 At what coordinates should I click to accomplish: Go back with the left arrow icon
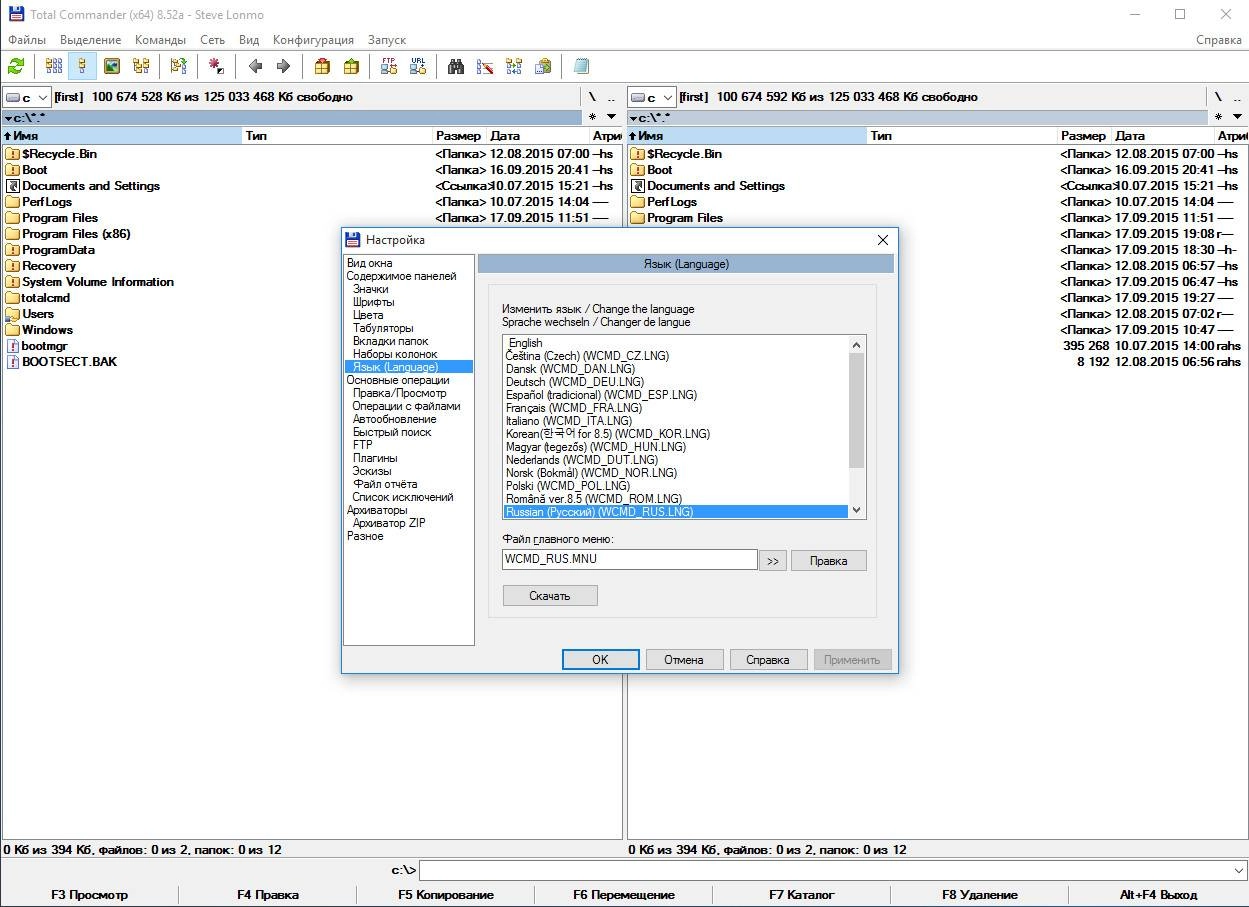tap(255, 66)
